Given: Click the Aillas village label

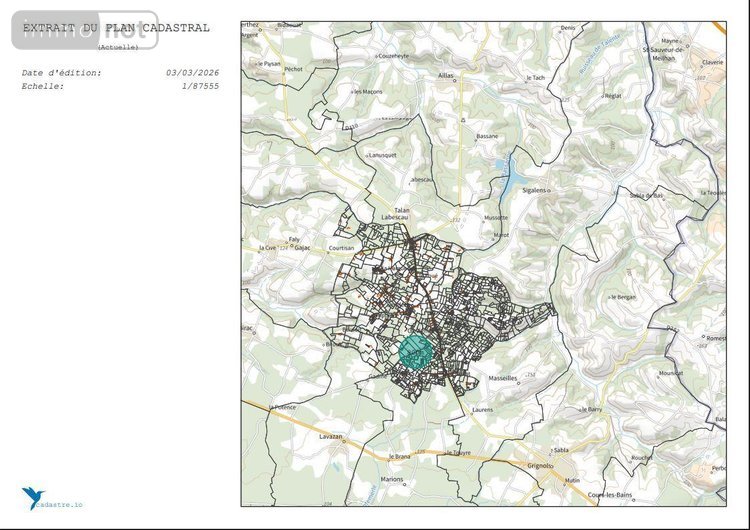Looking at the screenshot, I should click(x=447, y=75).
